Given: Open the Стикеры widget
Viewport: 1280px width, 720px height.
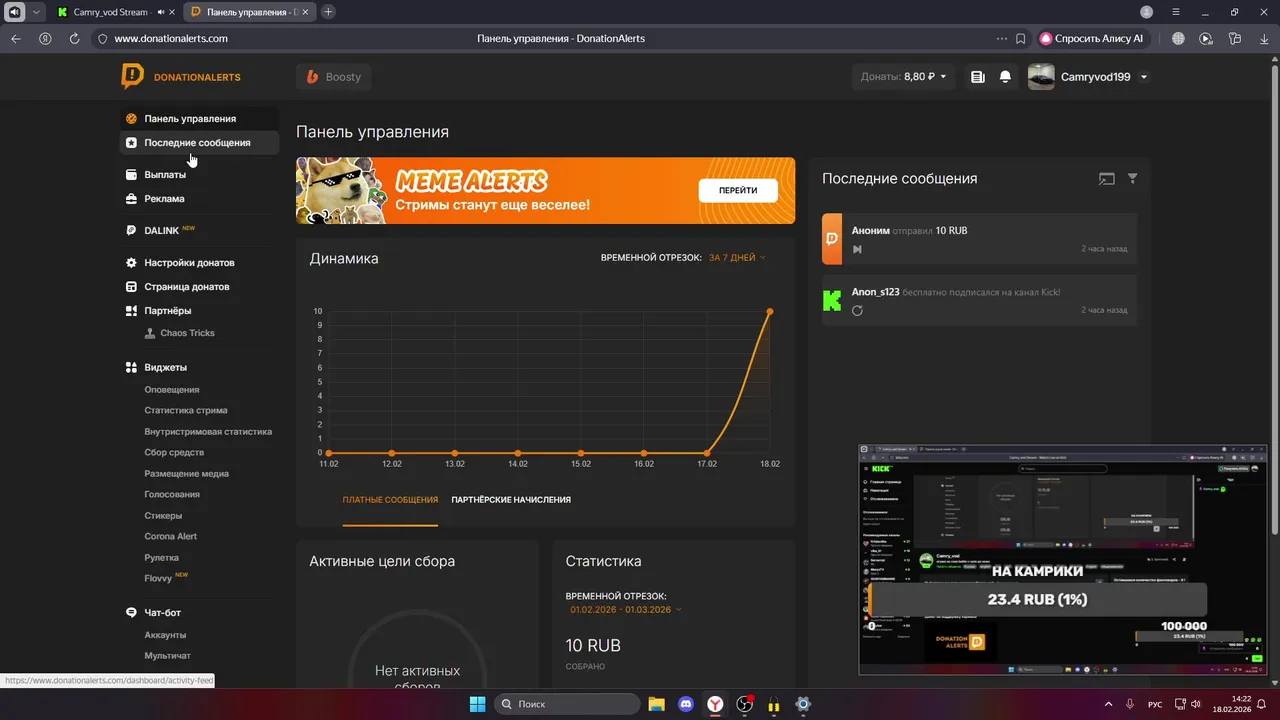Looking at the screenshot, I should 163,516.
